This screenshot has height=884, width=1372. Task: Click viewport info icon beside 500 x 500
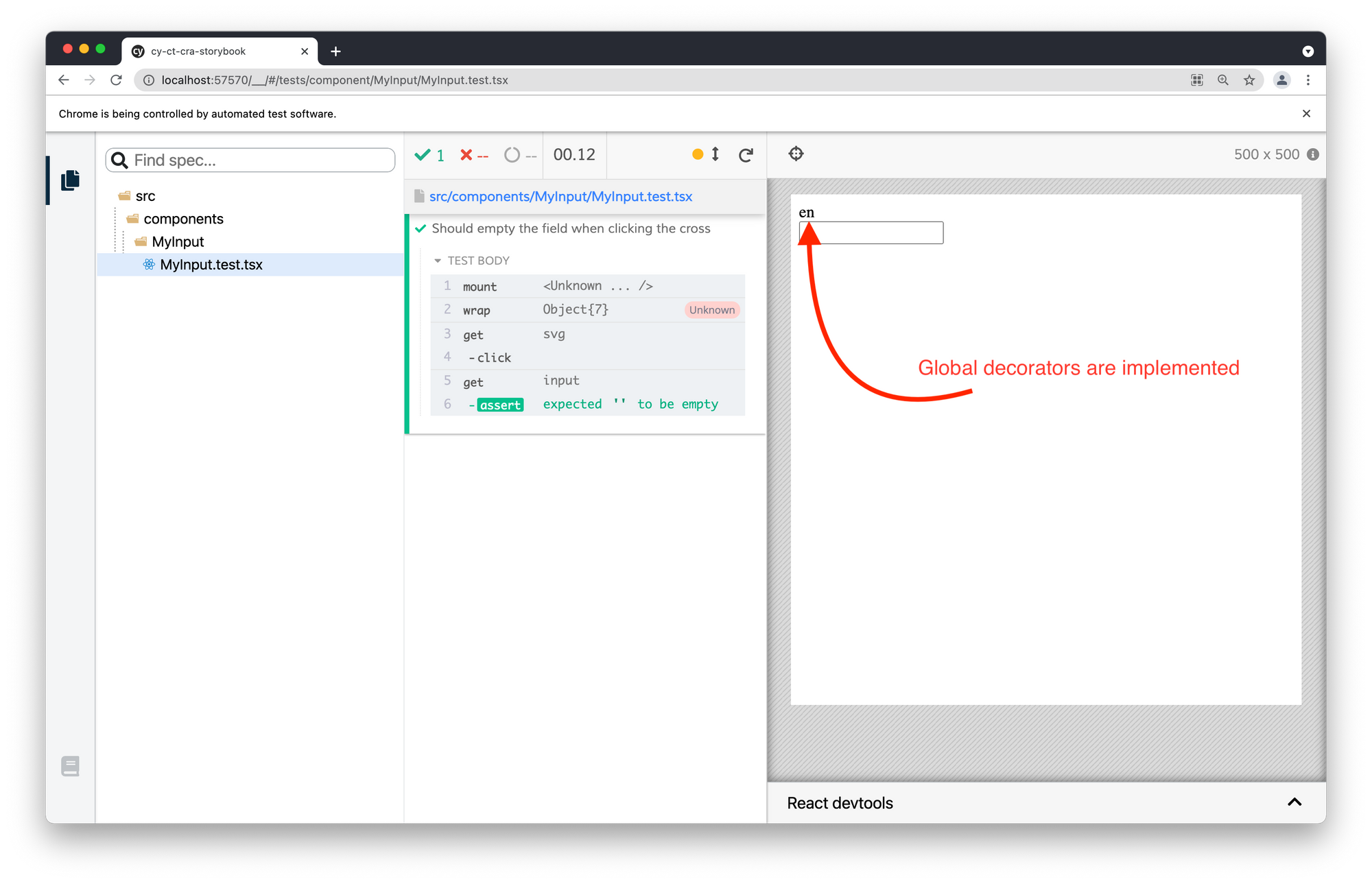[x=1313, y=154]
